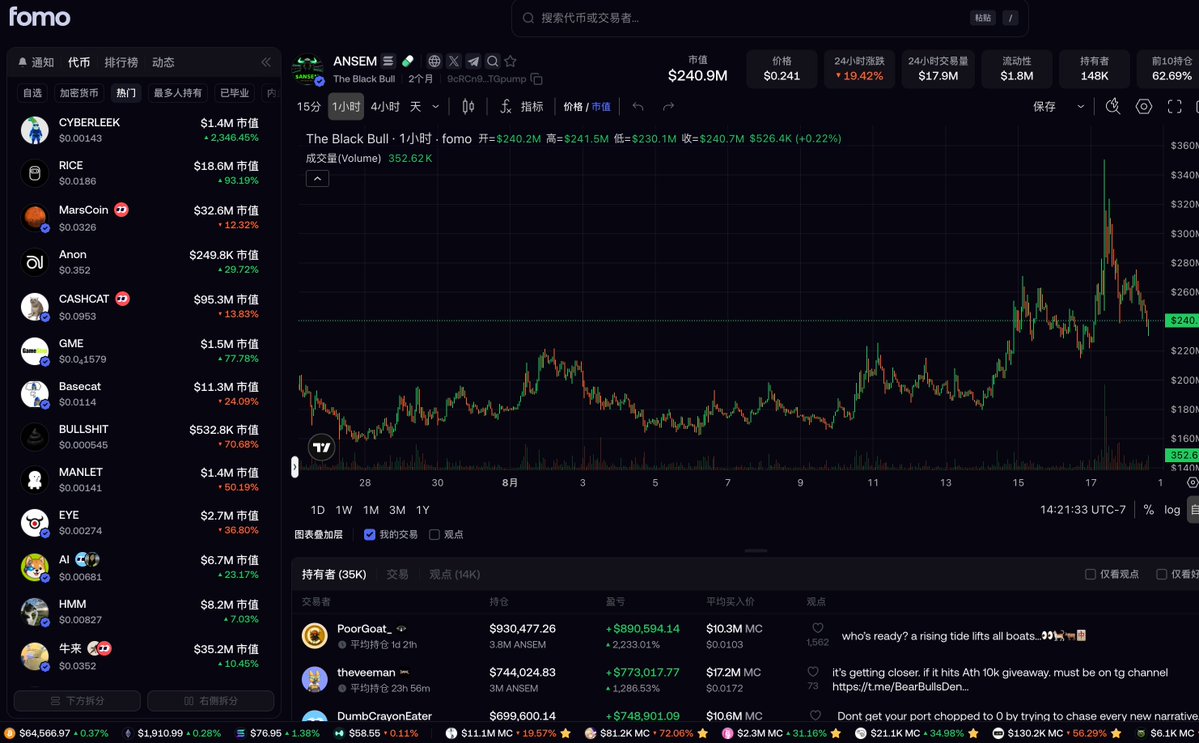Toggle the 观点 overlay checkbox
Viewport: 1199px width, 743px height.
[434, 534]
